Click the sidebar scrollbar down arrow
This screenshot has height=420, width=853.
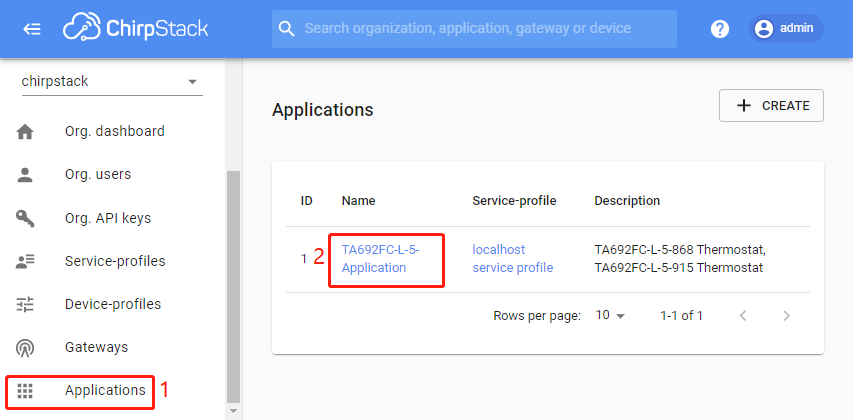tap(233, 411)
